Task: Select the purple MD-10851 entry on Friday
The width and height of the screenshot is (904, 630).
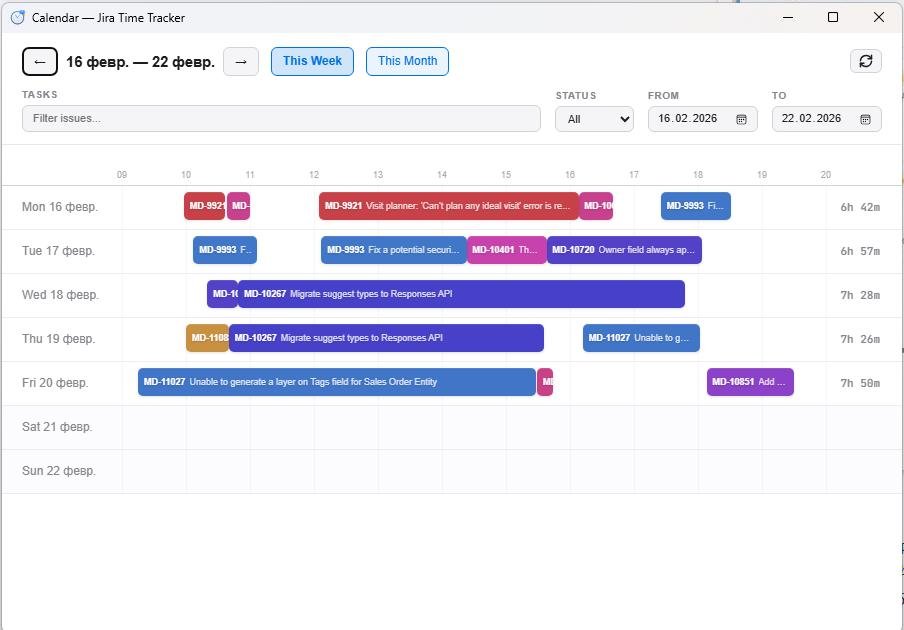Action: [750, 382]
